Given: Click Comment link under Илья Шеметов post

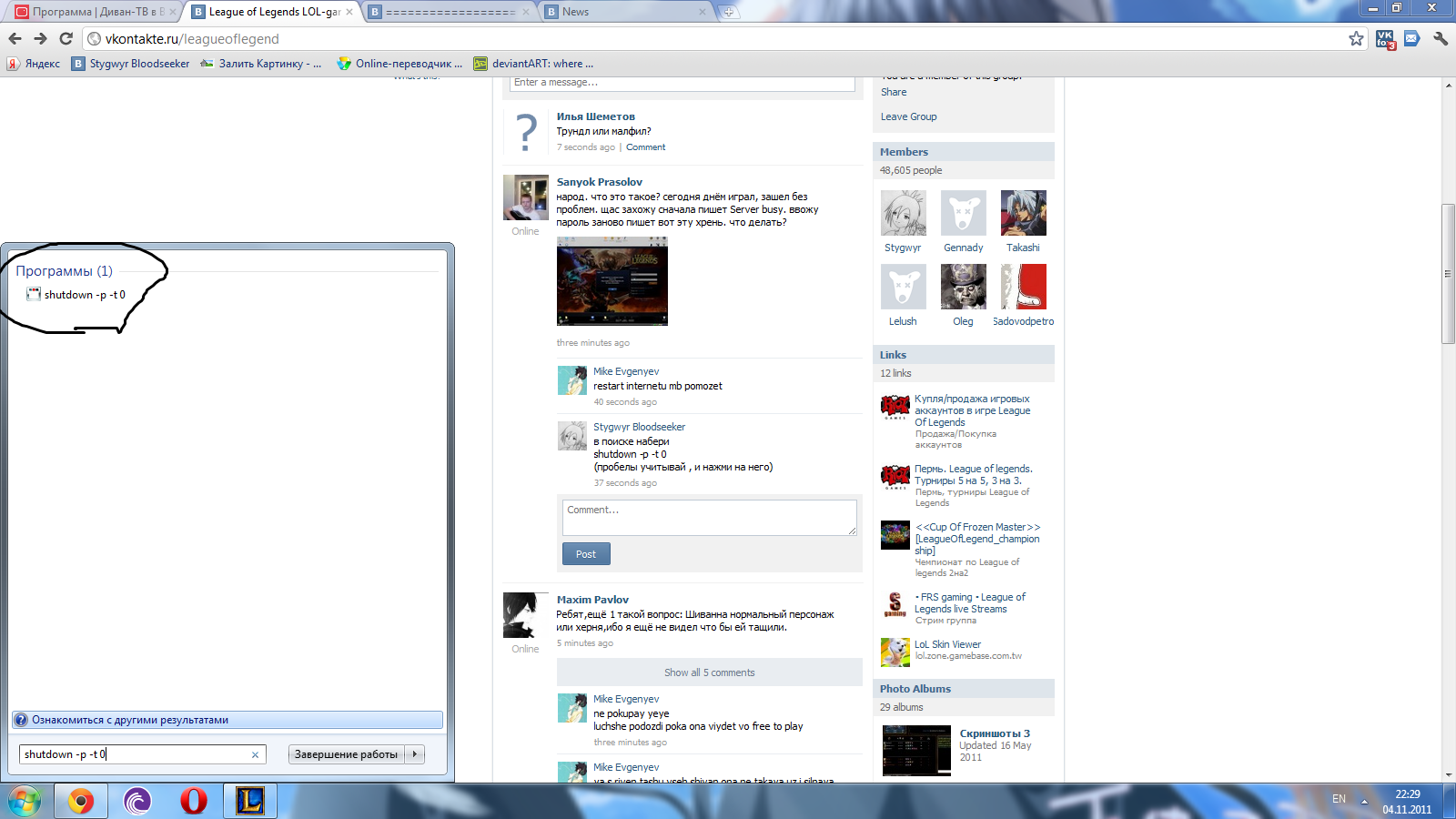Looking at the screenshot, I should (645, 147).
